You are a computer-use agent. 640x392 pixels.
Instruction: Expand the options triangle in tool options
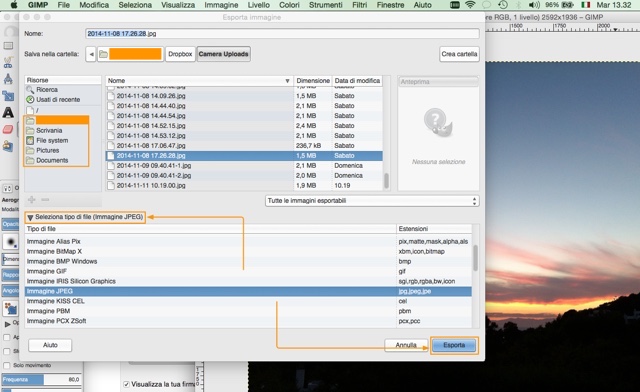pyautogui.click(x=7, y=324)
